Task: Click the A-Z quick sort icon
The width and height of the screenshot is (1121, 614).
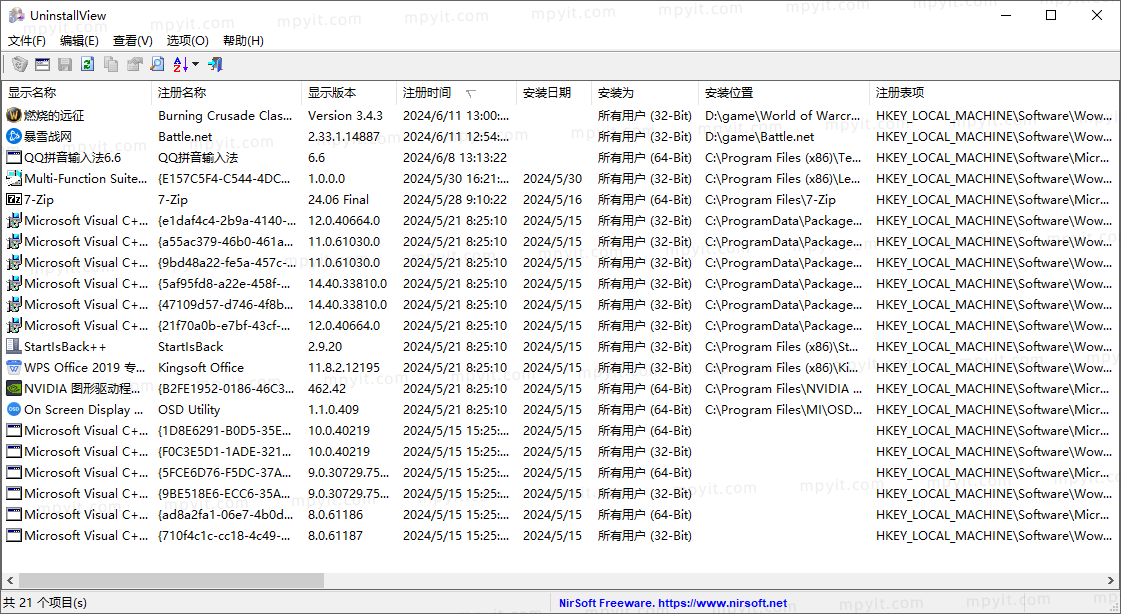Action: click(x=181, y=64)
